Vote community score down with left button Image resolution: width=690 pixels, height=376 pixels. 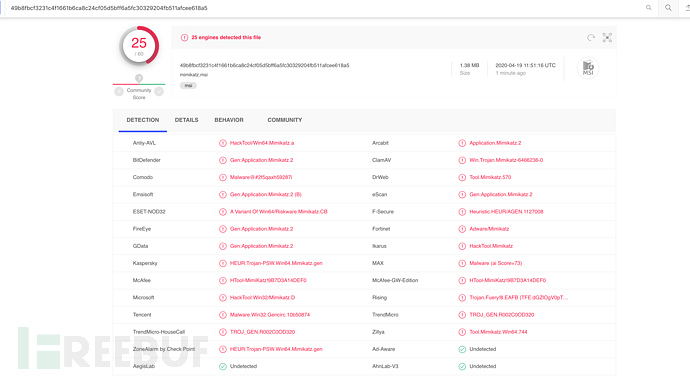[119, 92]
